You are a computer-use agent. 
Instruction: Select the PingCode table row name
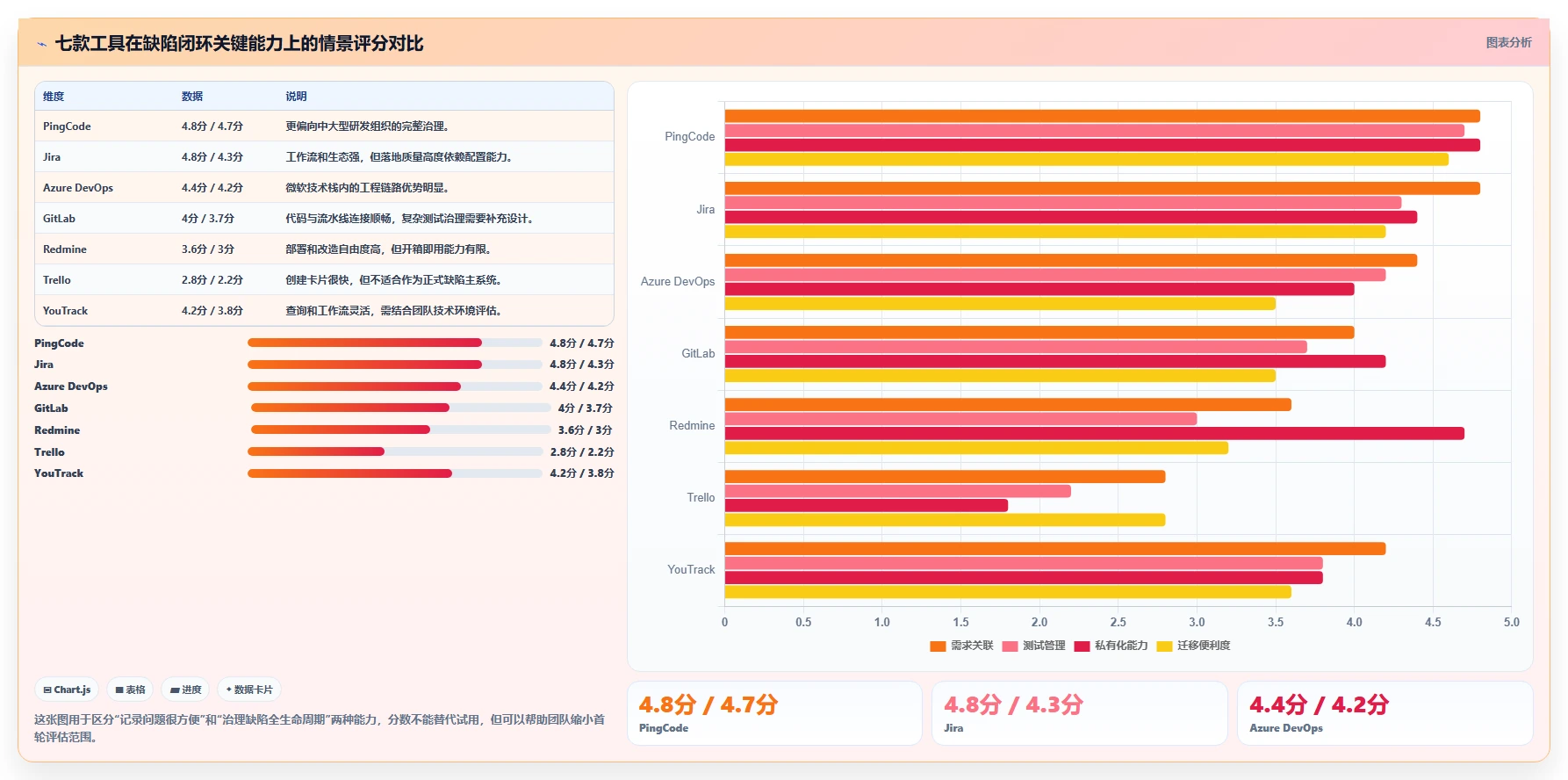67,126
